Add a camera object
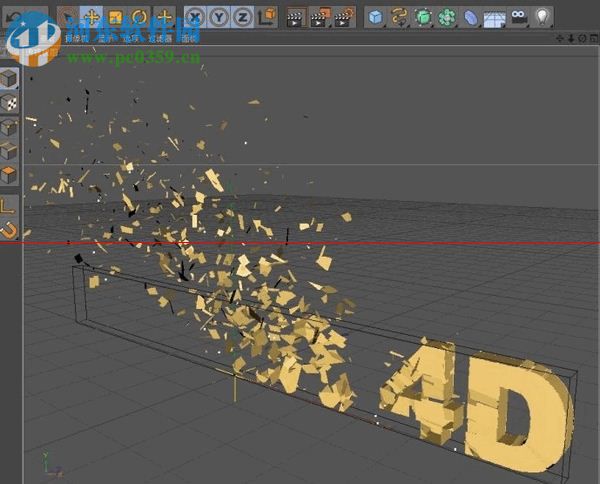 tap(518, 18)
